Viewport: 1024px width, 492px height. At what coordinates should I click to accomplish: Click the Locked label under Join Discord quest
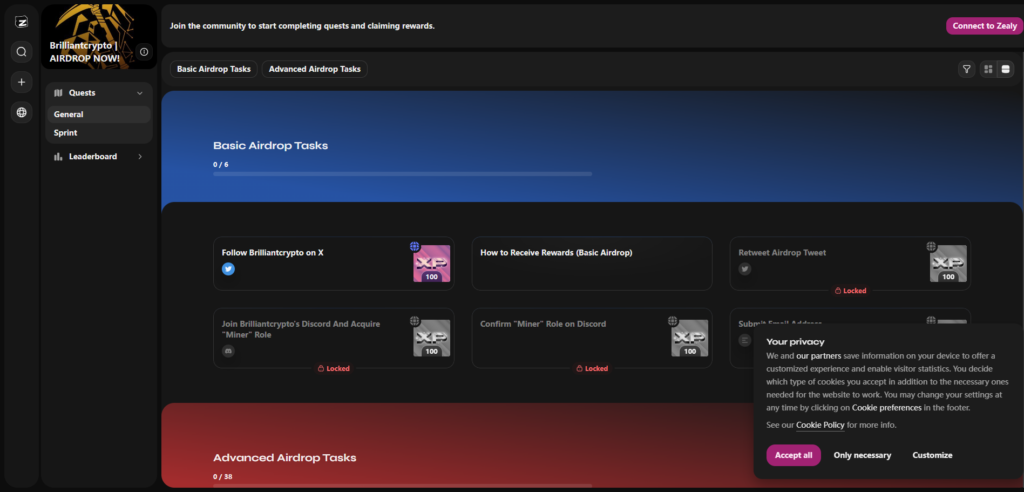[334, 369]
